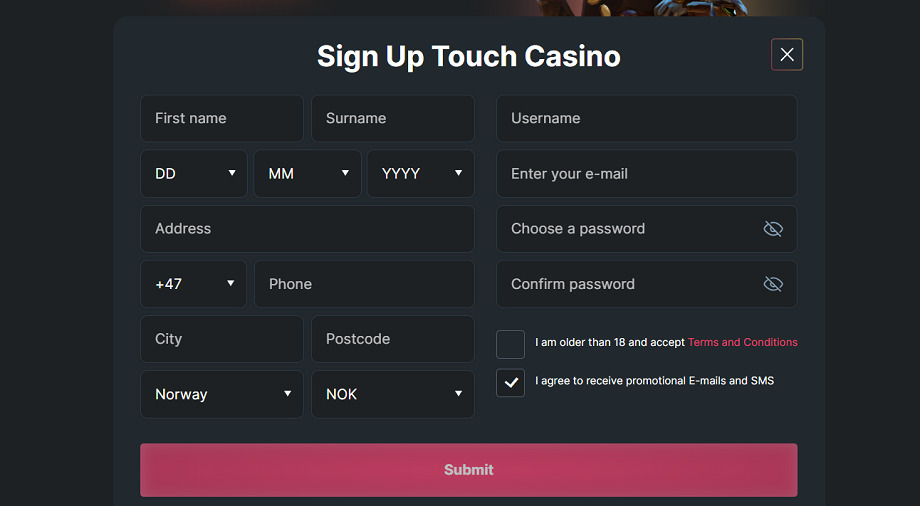Open the MM month dropdown
The height and width of the screenshot is (506, 920).
tap(307, 173)
